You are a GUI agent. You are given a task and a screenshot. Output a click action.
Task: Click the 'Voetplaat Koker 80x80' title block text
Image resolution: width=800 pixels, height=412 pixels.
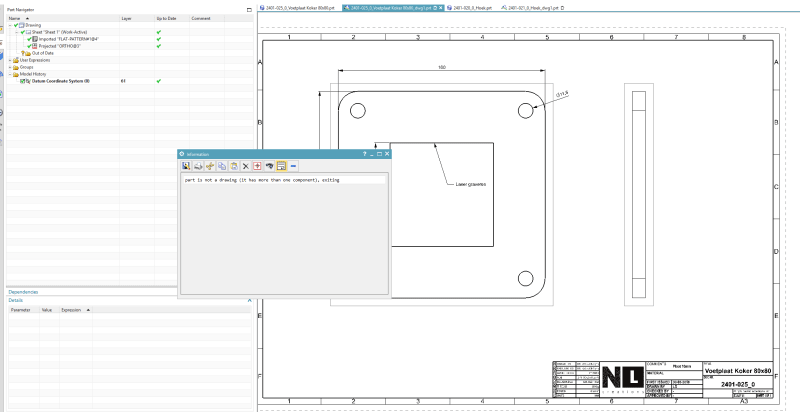(738, 371)
